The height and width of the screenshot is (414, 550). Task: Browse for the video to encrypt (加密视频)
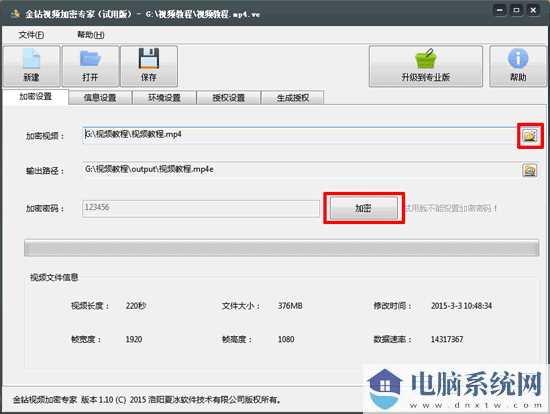click(x=530, y=135)
